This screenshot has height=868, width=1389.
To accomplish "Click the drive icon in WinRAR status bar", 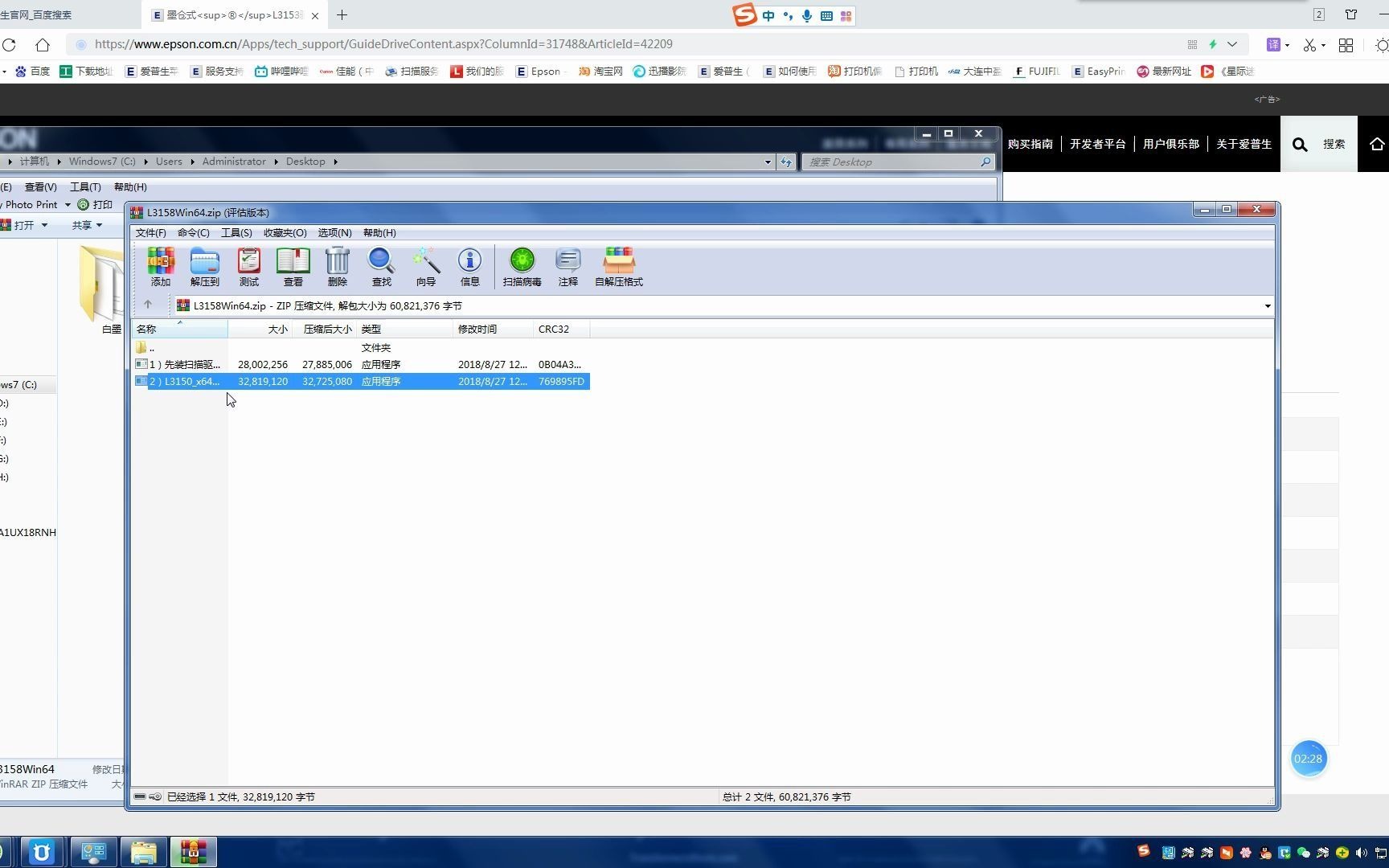I will [x=140, y=796].
